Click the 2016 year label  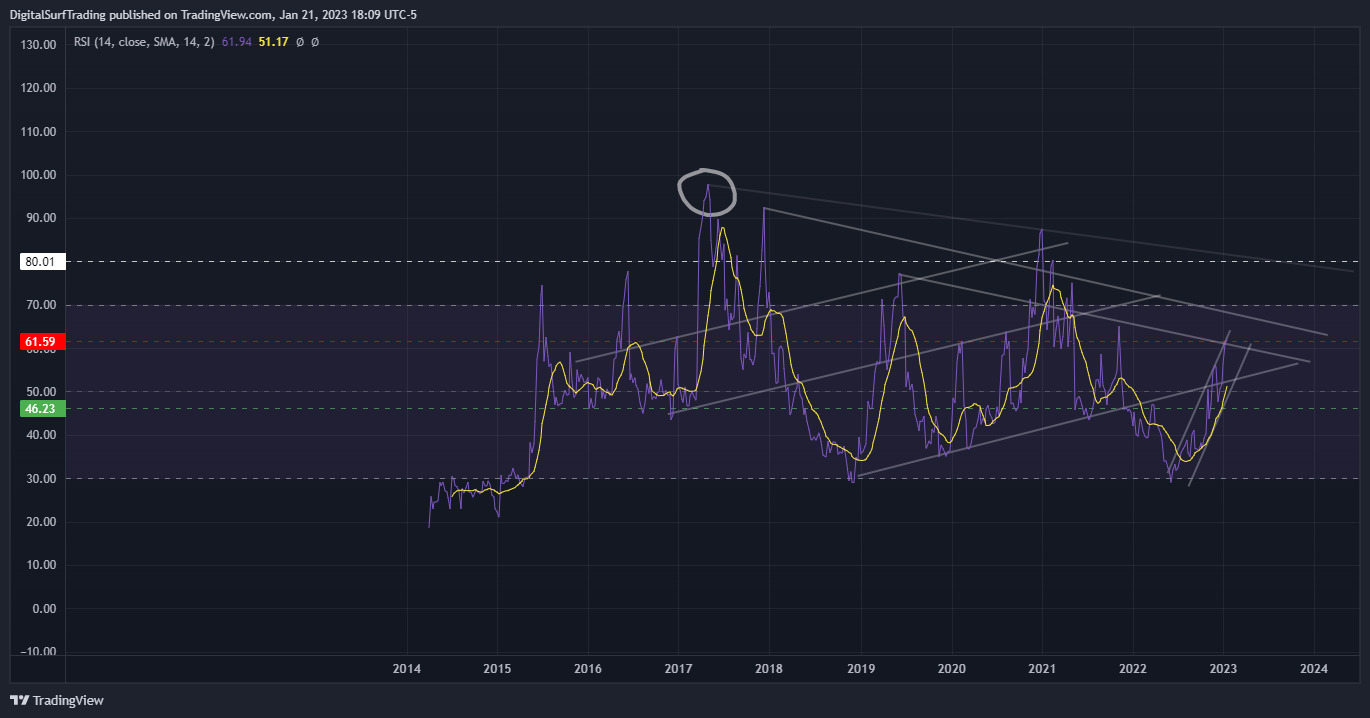coord(588,668)
